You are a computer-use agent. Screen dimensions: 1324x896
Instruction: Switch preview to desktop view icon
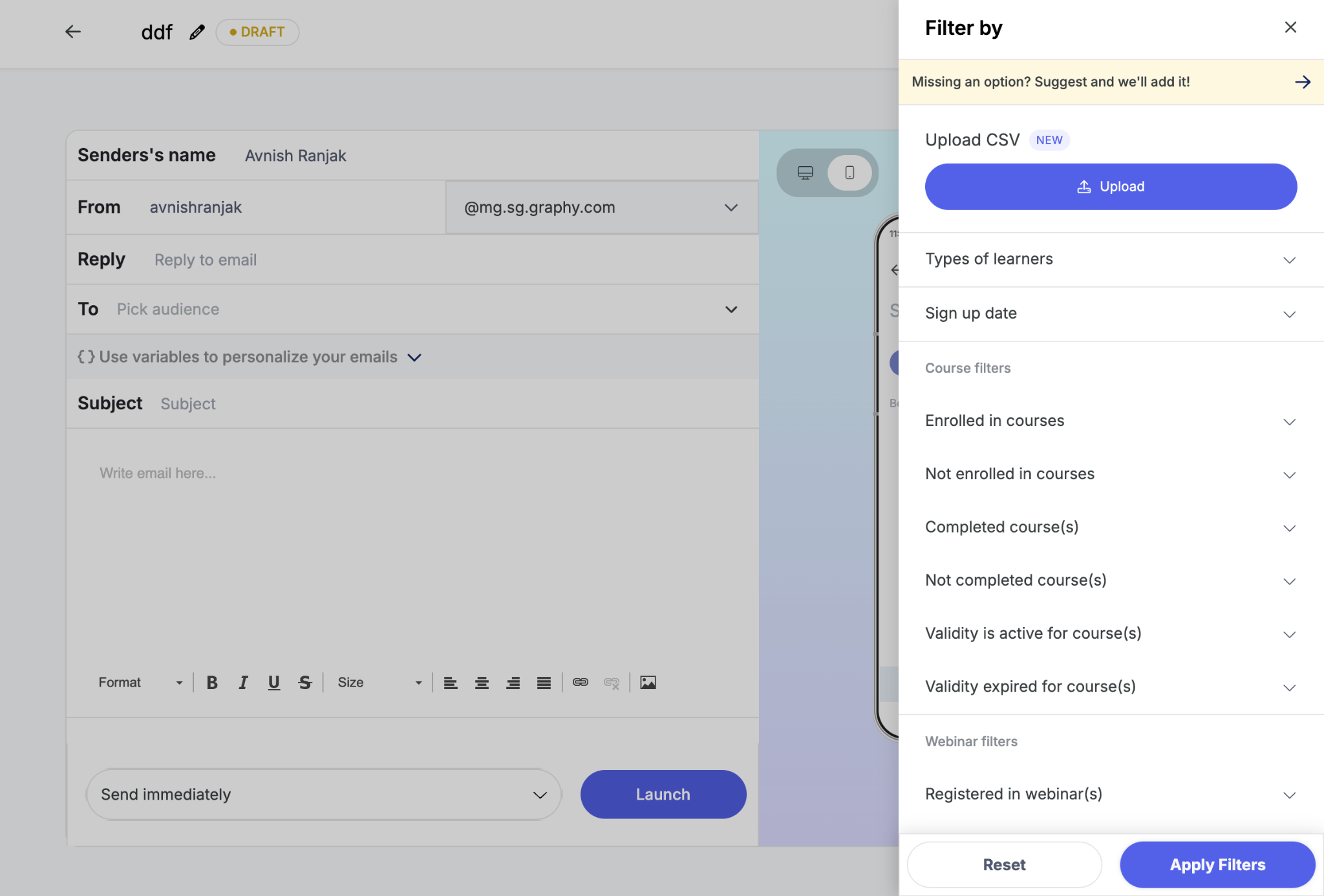(805, 173)
